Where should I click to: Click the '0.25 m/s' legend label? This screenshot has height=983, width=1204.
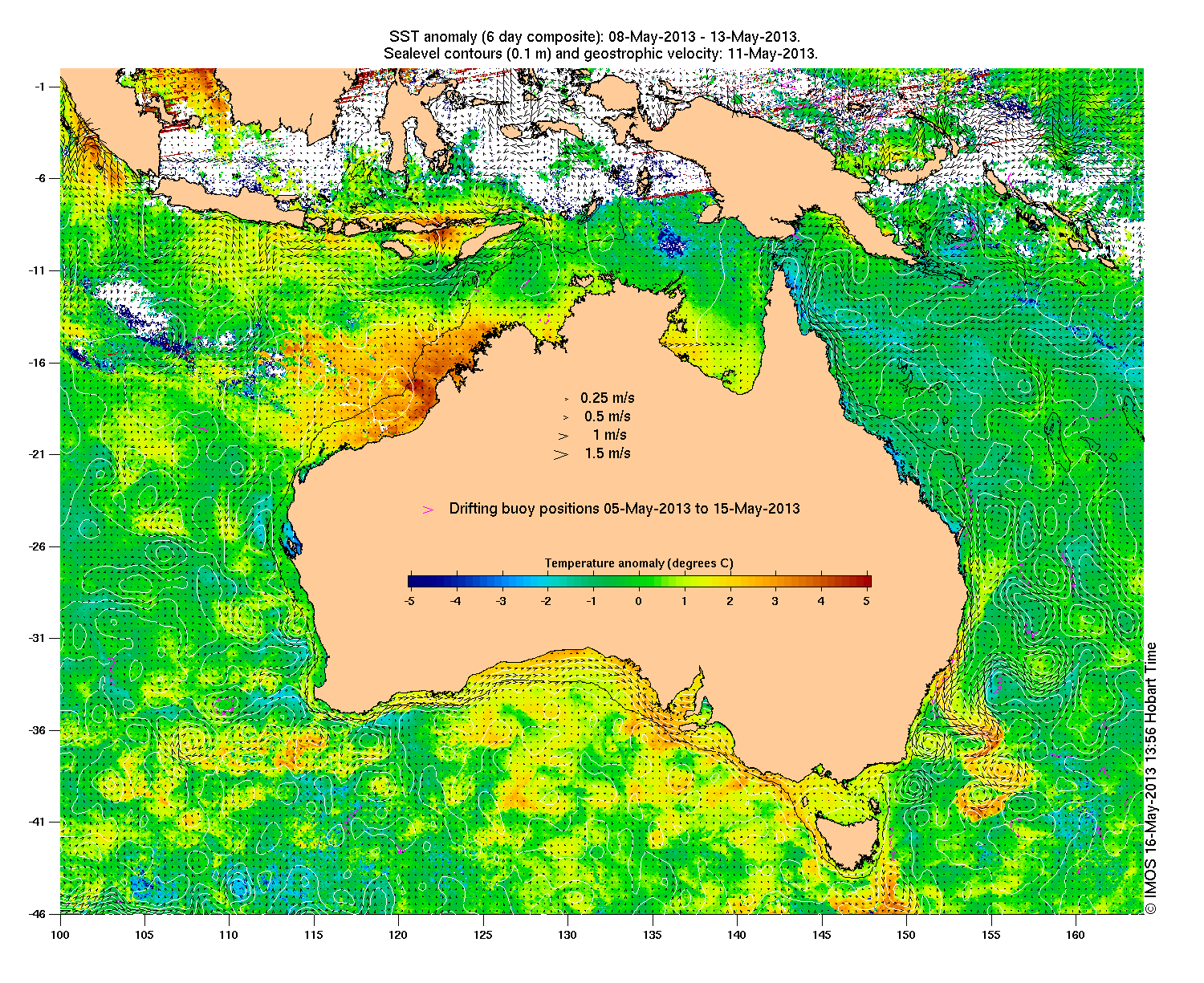(x=608, y=398)
